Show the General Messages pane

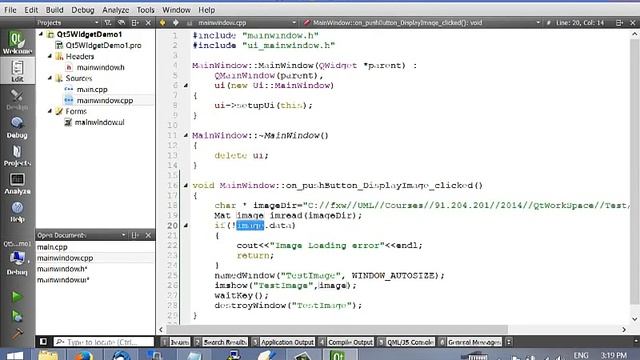pos(471,342)
